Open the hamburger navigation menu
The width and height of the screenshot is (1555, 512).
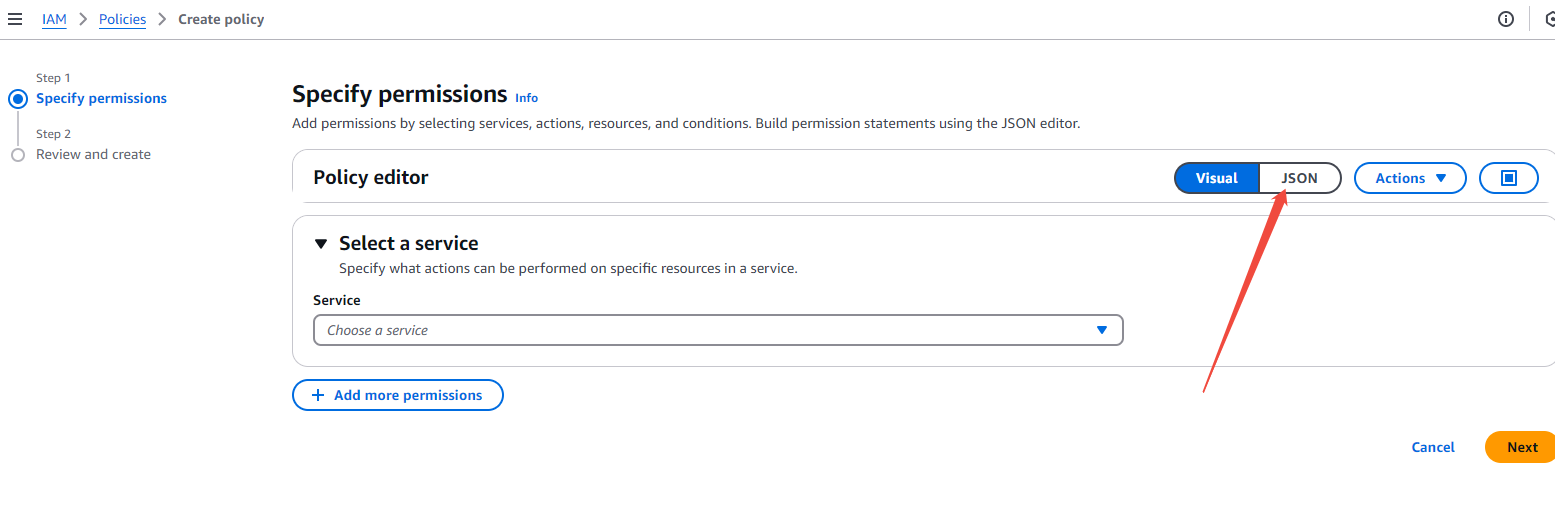pos(15,19)
